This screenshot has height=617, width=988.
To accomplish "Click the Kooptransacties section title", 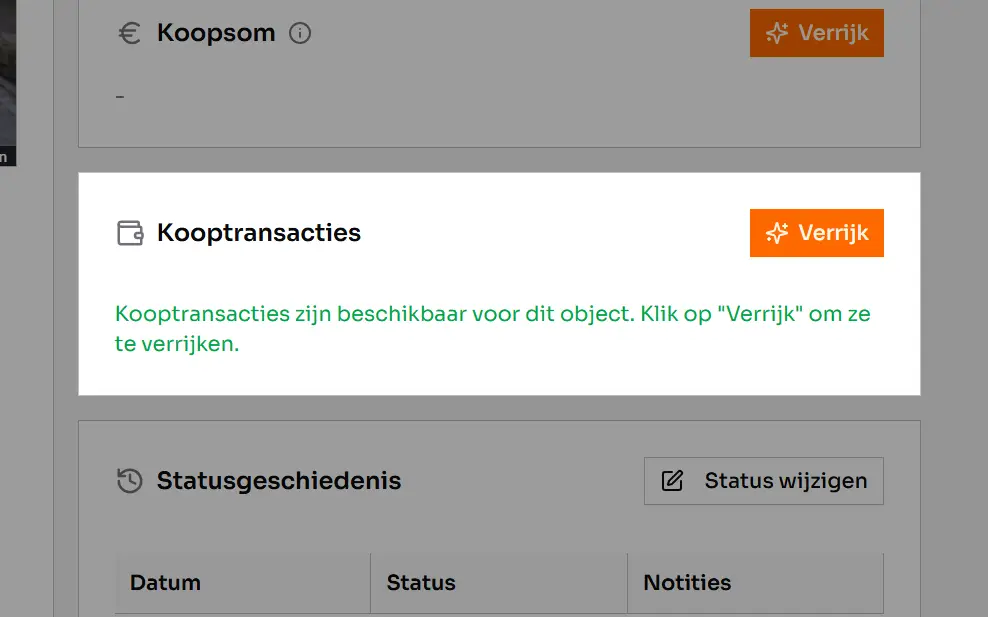I will 258,233.
